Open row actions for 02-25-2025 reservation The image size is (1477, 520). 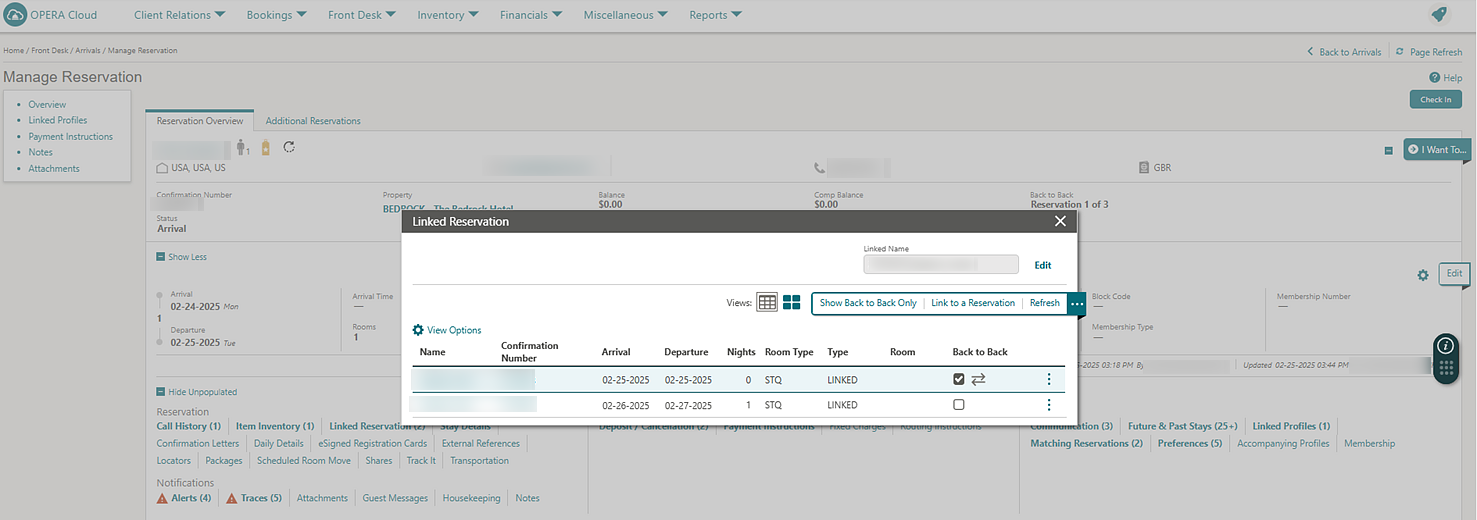point(1048,379)
